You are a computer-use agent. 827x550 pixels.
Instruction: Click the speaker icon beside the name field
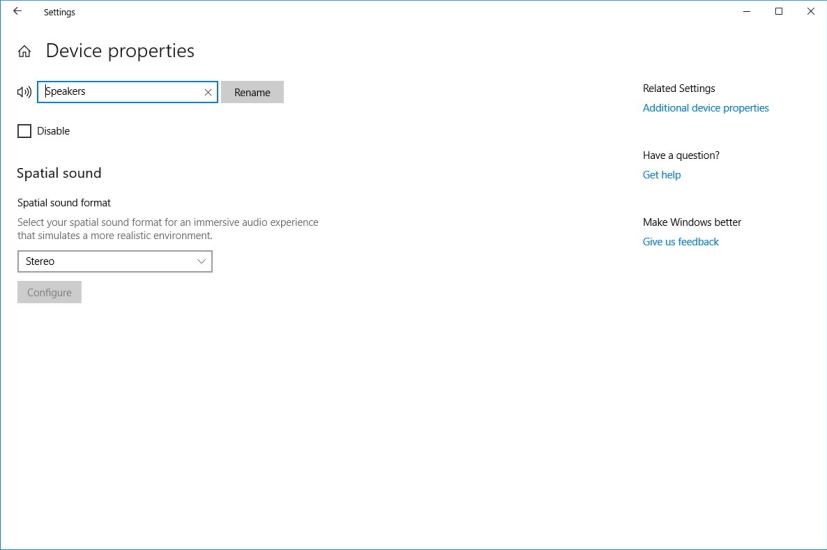[24, 92]
